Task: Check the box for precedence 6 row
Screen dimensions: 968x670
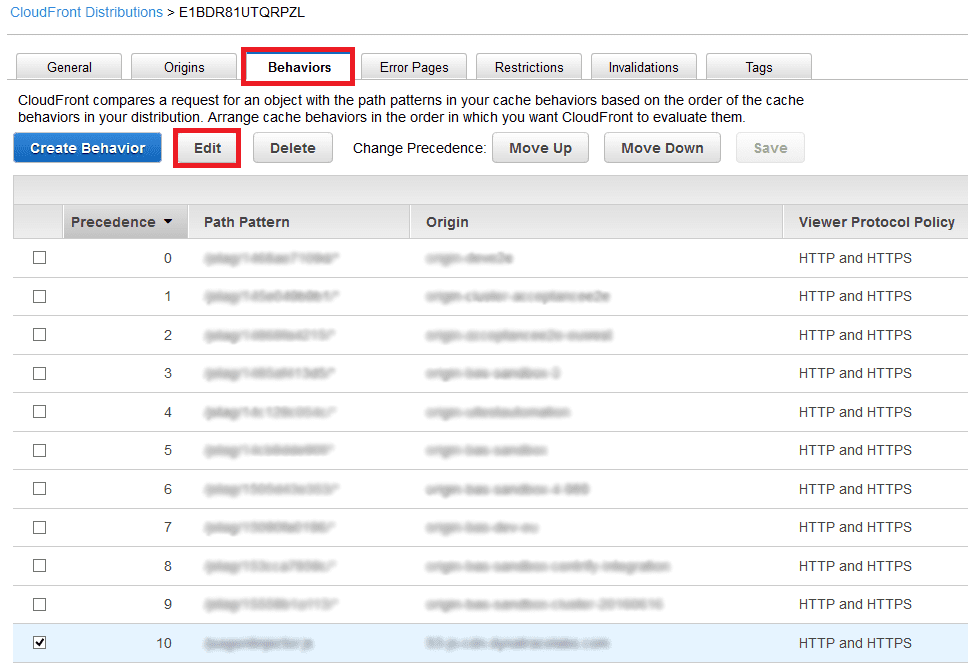Action: click(x=40, y=488)
